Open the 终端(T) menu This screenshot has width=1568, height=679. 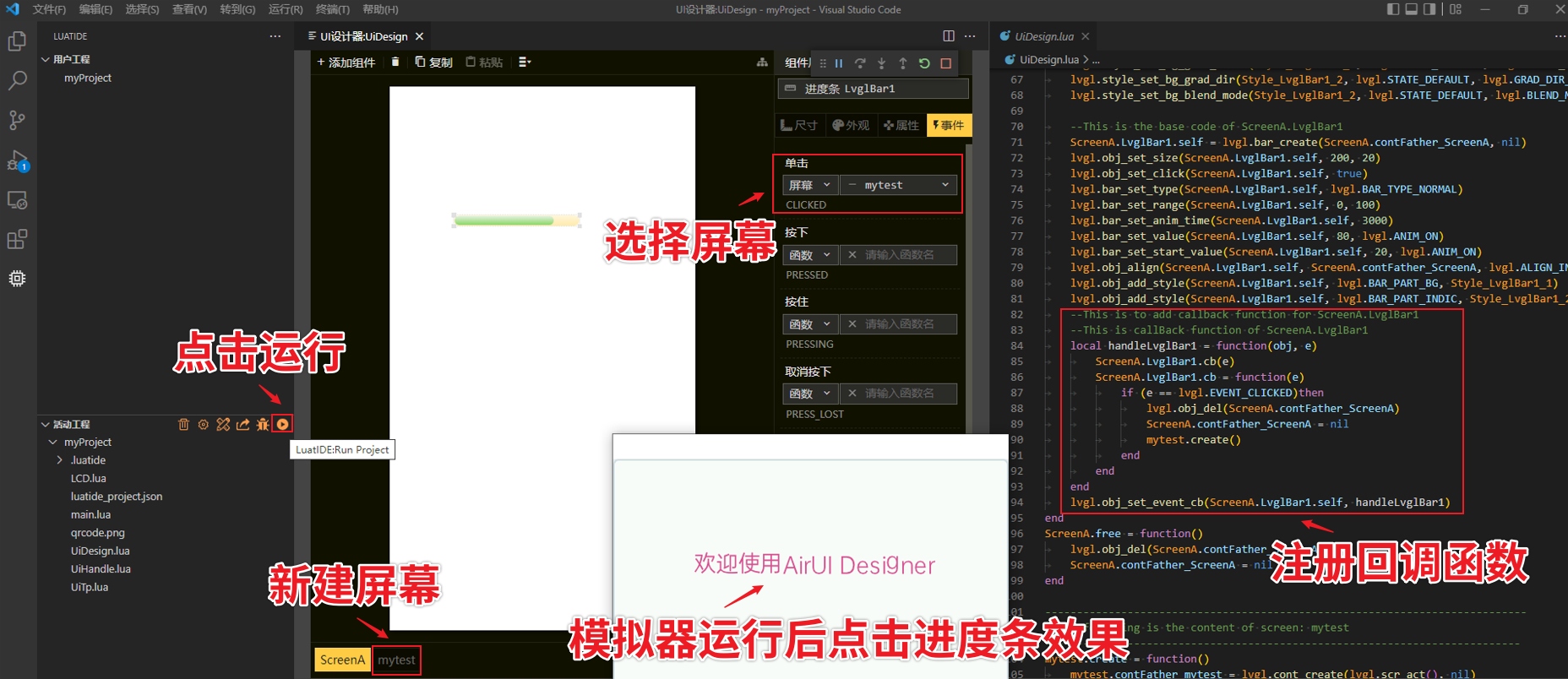coord(333,9)
